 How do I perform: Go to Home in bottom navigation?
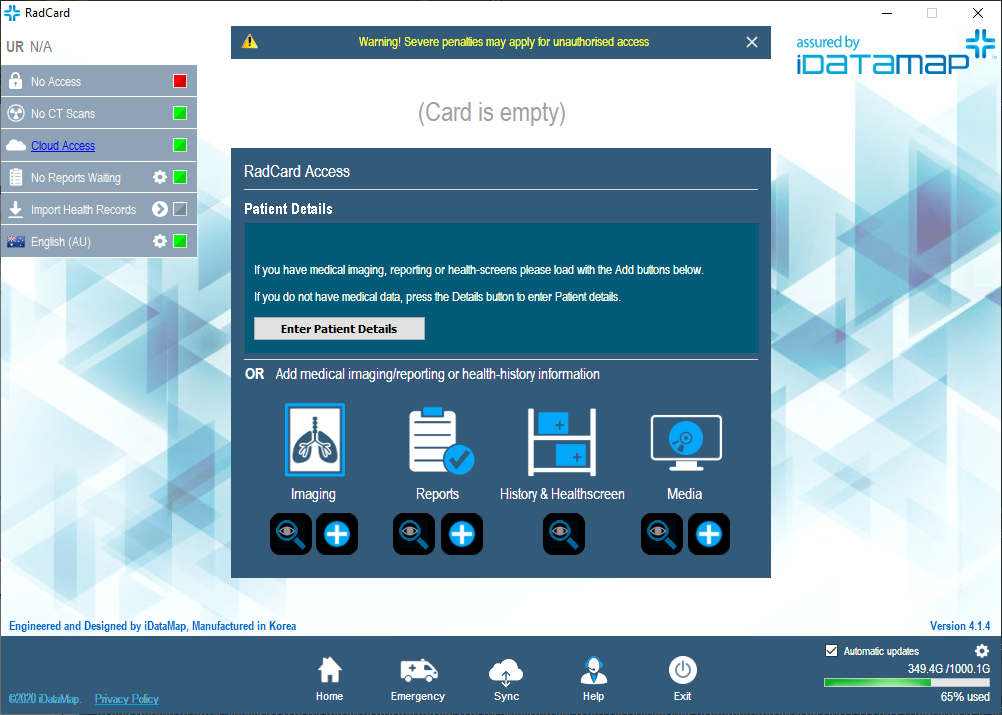(x=329, y=680)
